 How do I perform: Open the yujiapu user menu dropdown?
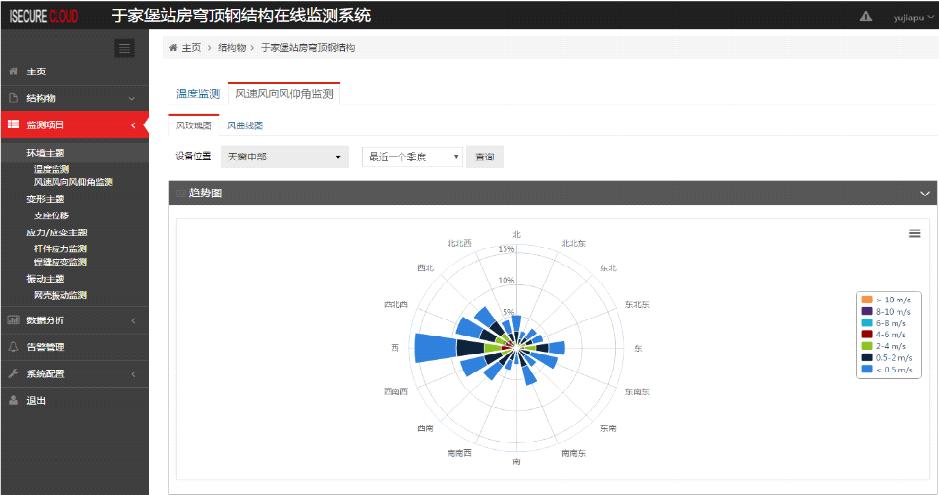click(913, 17)
